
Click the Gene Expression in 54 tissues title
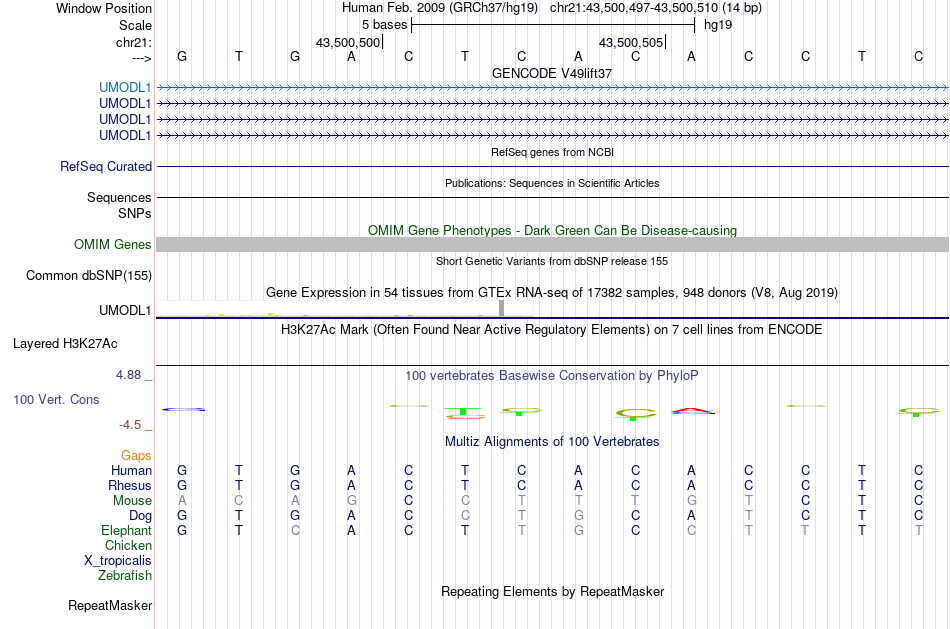tap(552, 293)
